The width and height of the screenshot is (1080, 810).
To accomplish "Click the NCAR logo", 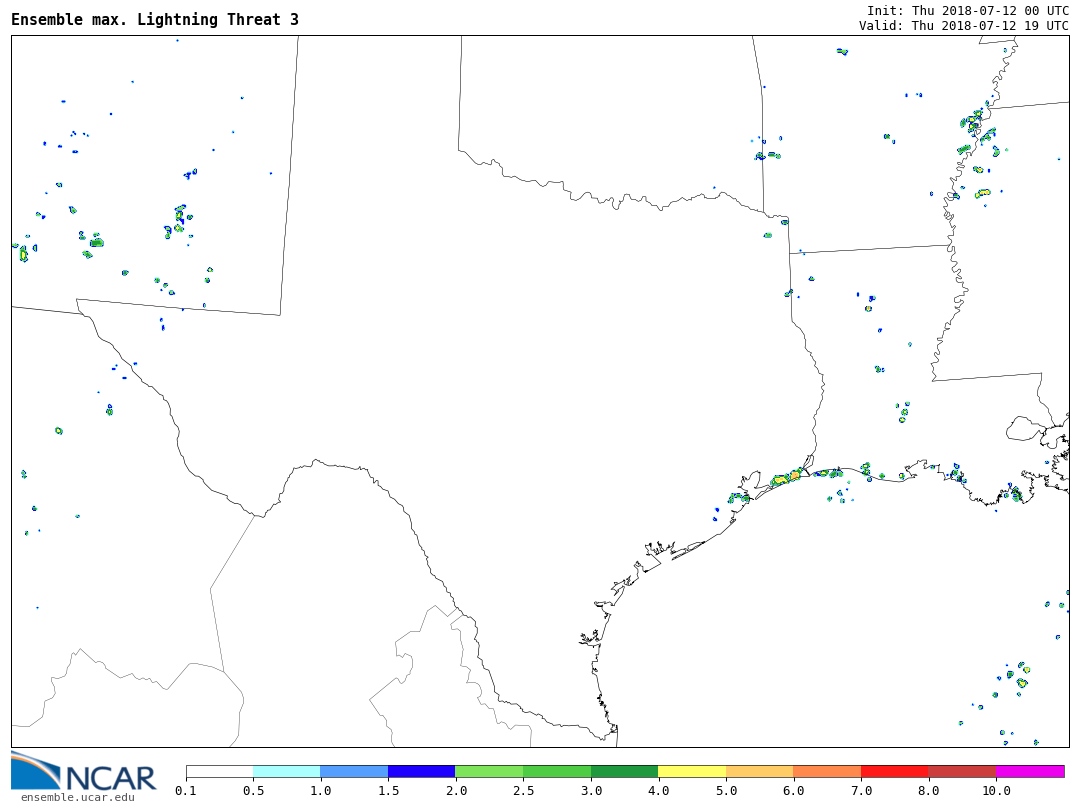I will tap(83, 771).
